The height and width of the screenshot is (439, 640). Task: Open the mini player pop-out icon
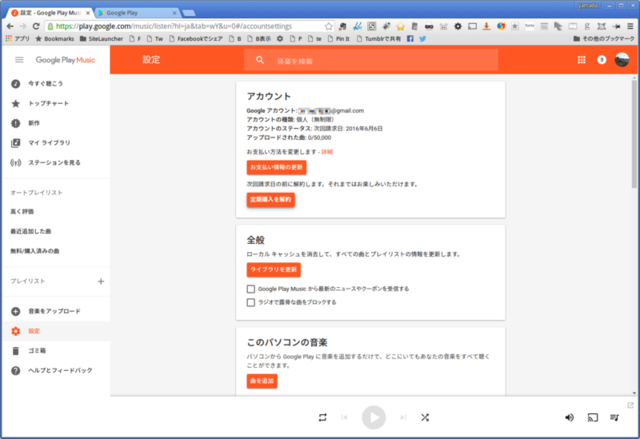(631, 405)
